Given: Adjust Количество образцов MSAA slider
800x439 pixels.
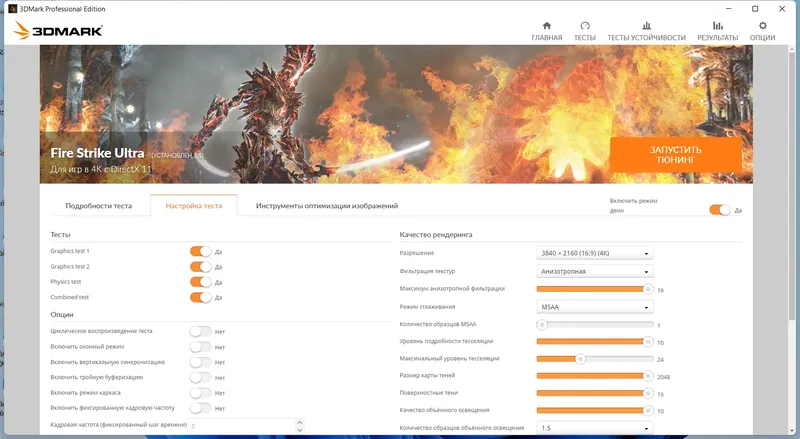Looking at the screenshot, I should (594, 325).
